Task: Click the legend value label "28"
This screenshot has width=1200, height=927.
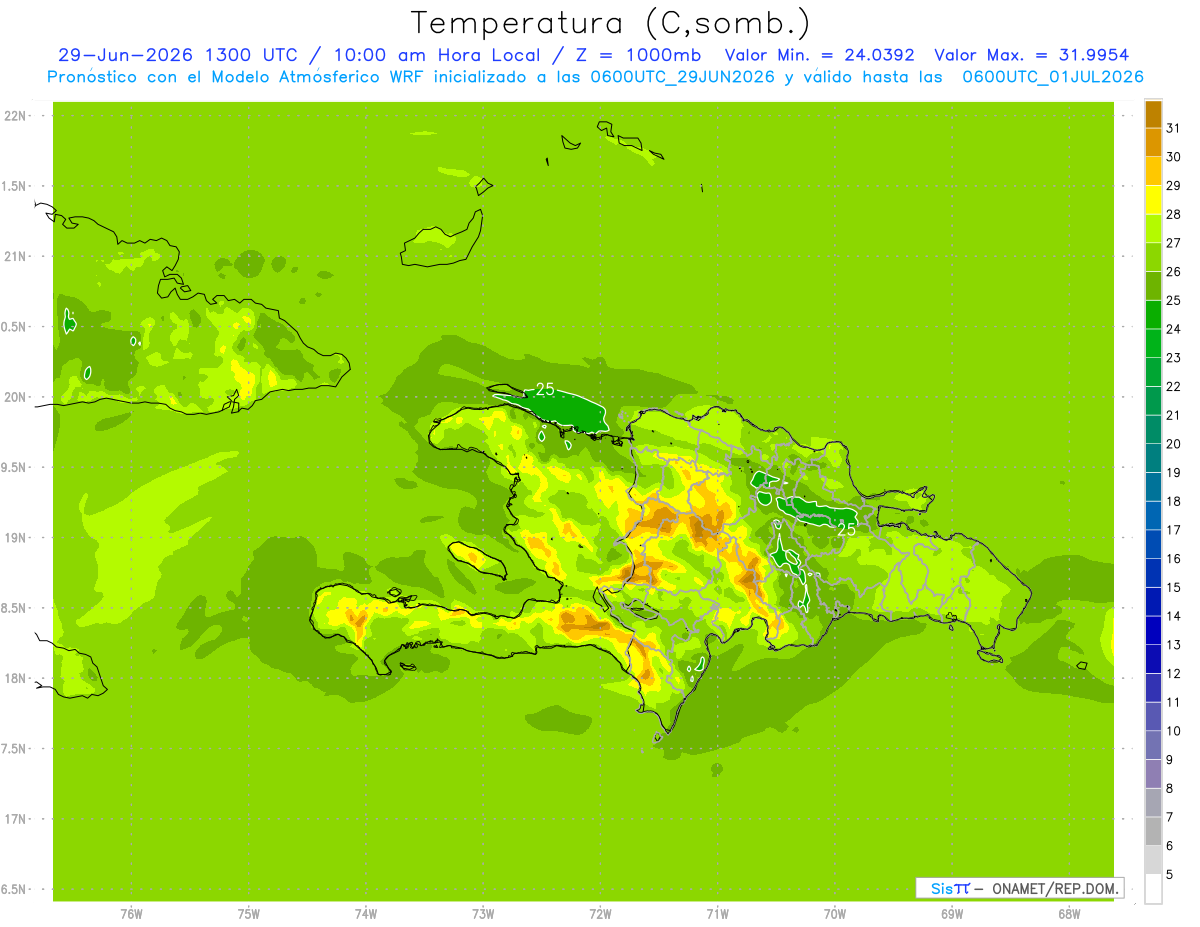Action: (1173, 214)
